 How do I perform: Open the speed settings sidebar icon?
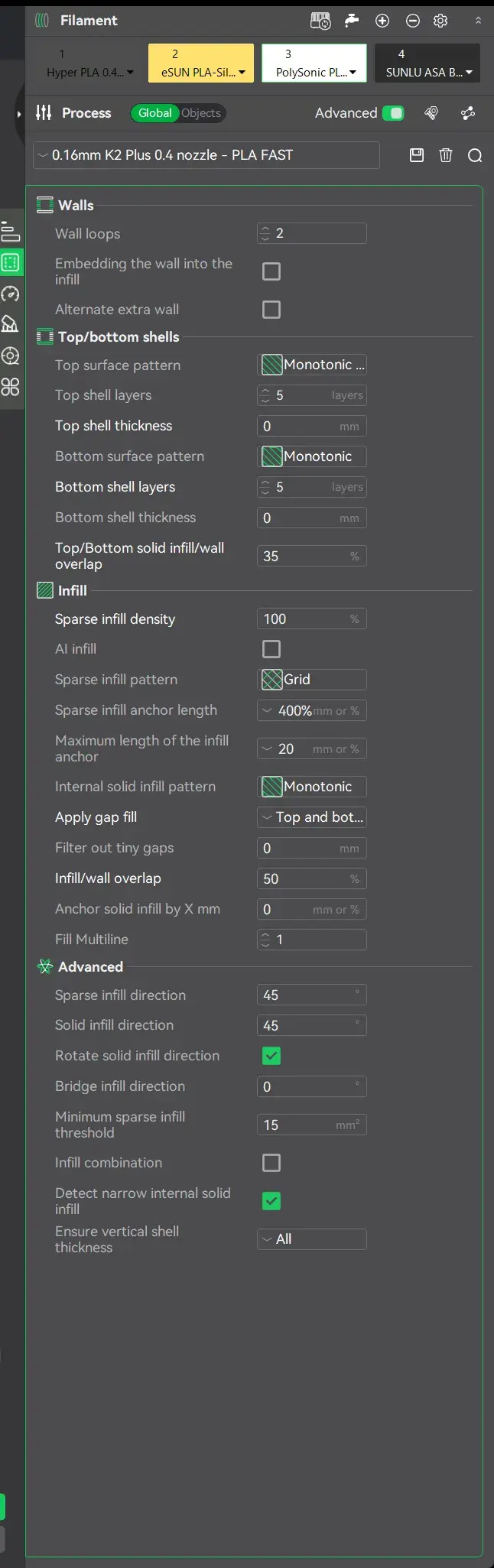(10, 294)
